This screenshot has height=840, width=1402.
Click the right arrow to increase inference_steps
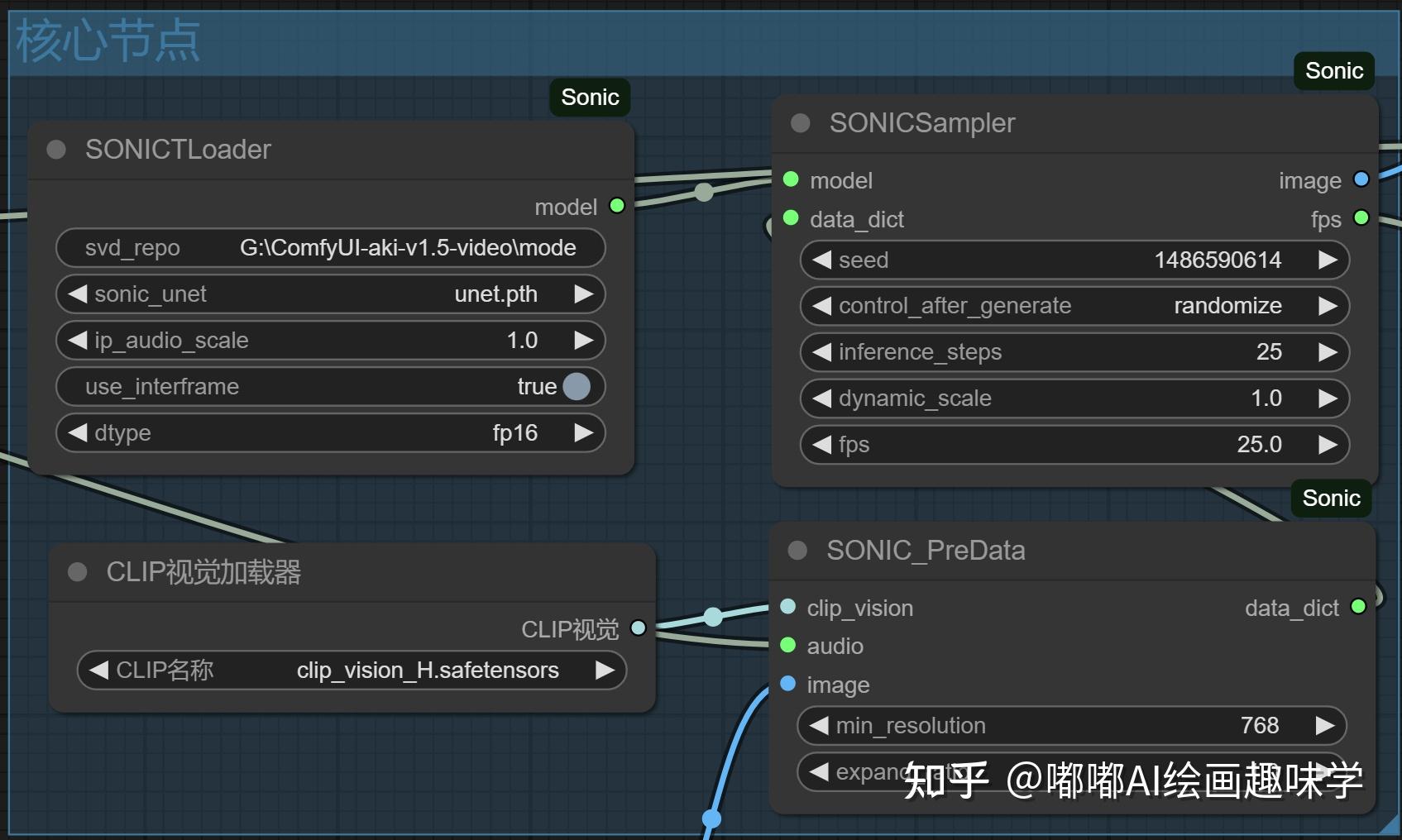[x=1329, y=352]
